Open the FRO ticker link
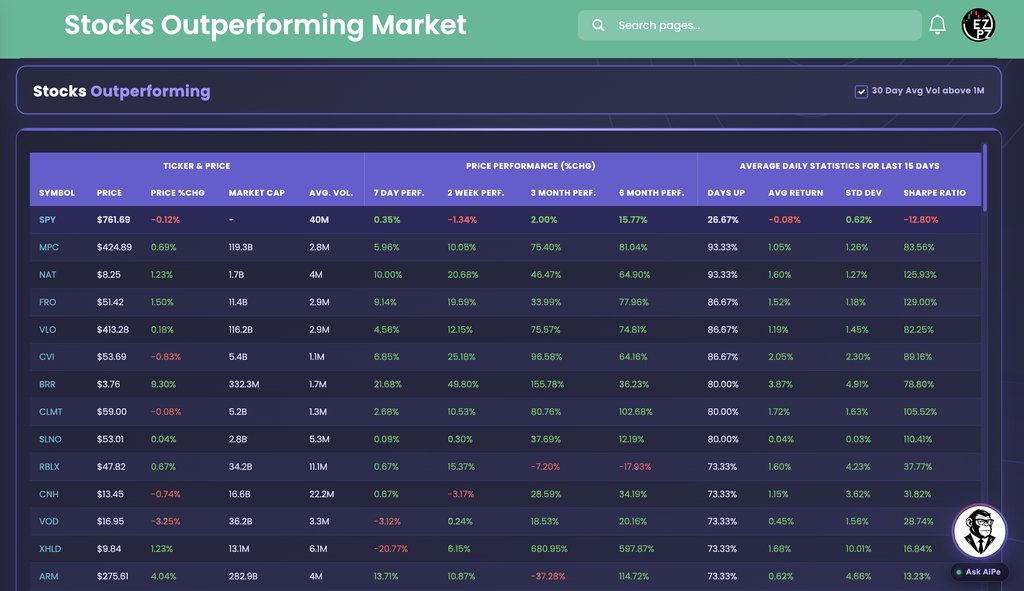This screenshot has height=591, width=1024. [48, 302]
